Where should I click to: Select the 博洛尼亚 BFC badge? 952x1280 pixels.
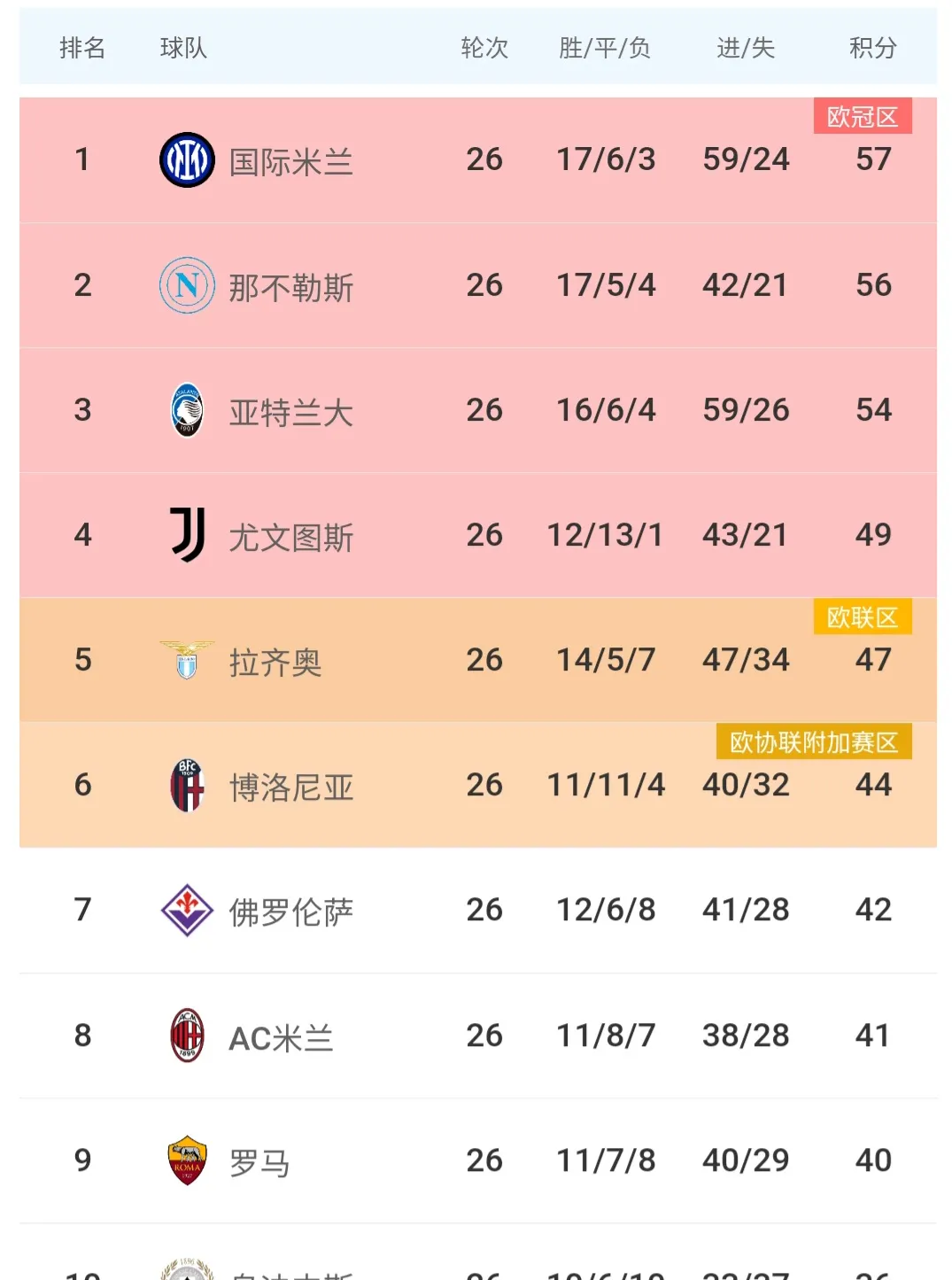(184, 785)
